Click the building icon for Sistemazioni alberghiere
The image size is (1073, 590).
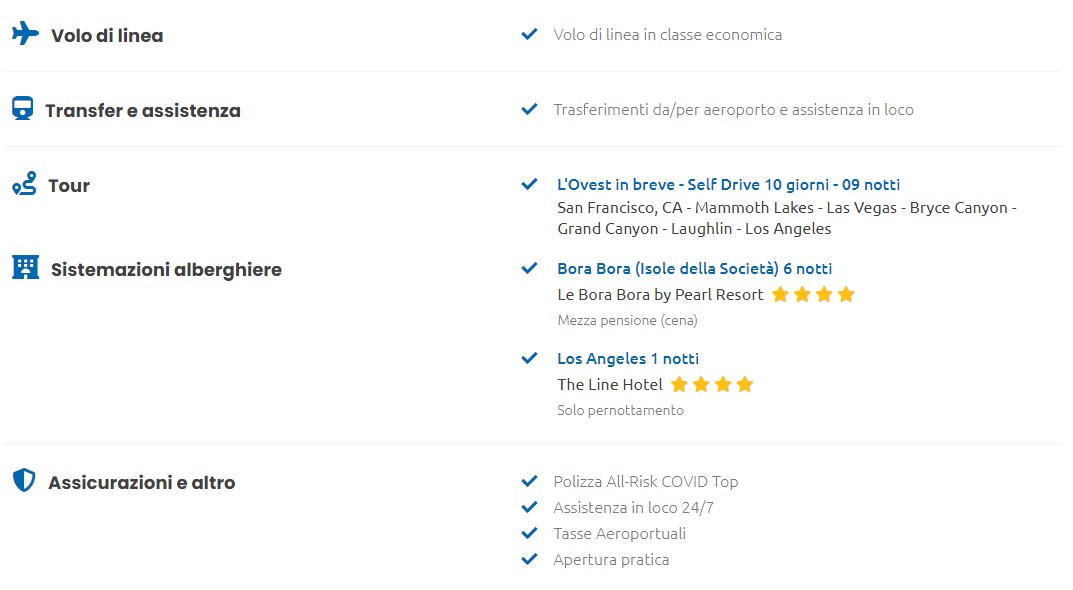click(x=25, y=267)
